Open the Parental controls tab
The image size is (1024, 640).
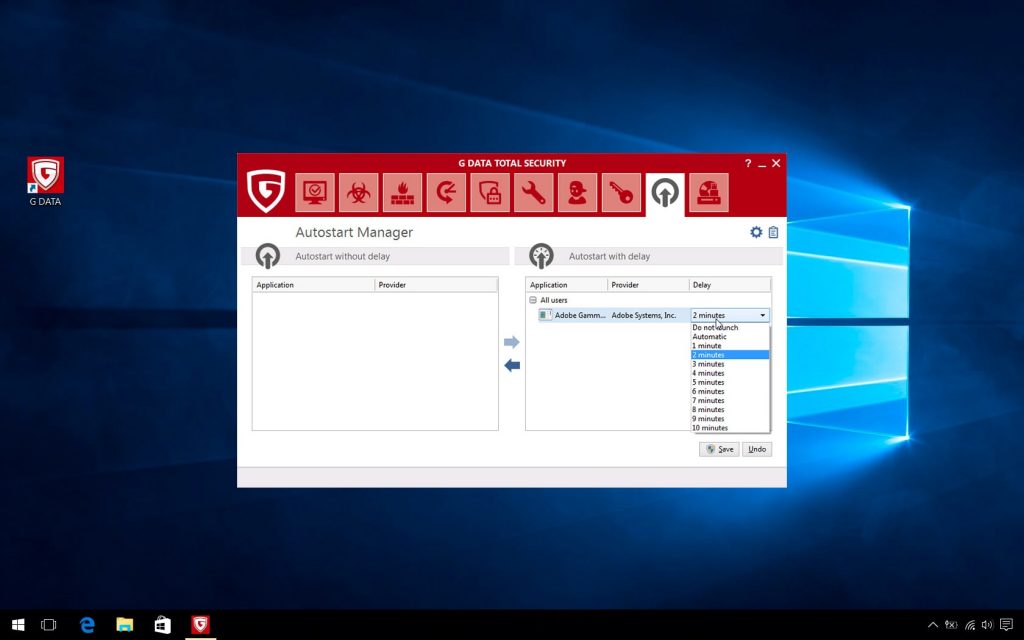click(577, 193)
